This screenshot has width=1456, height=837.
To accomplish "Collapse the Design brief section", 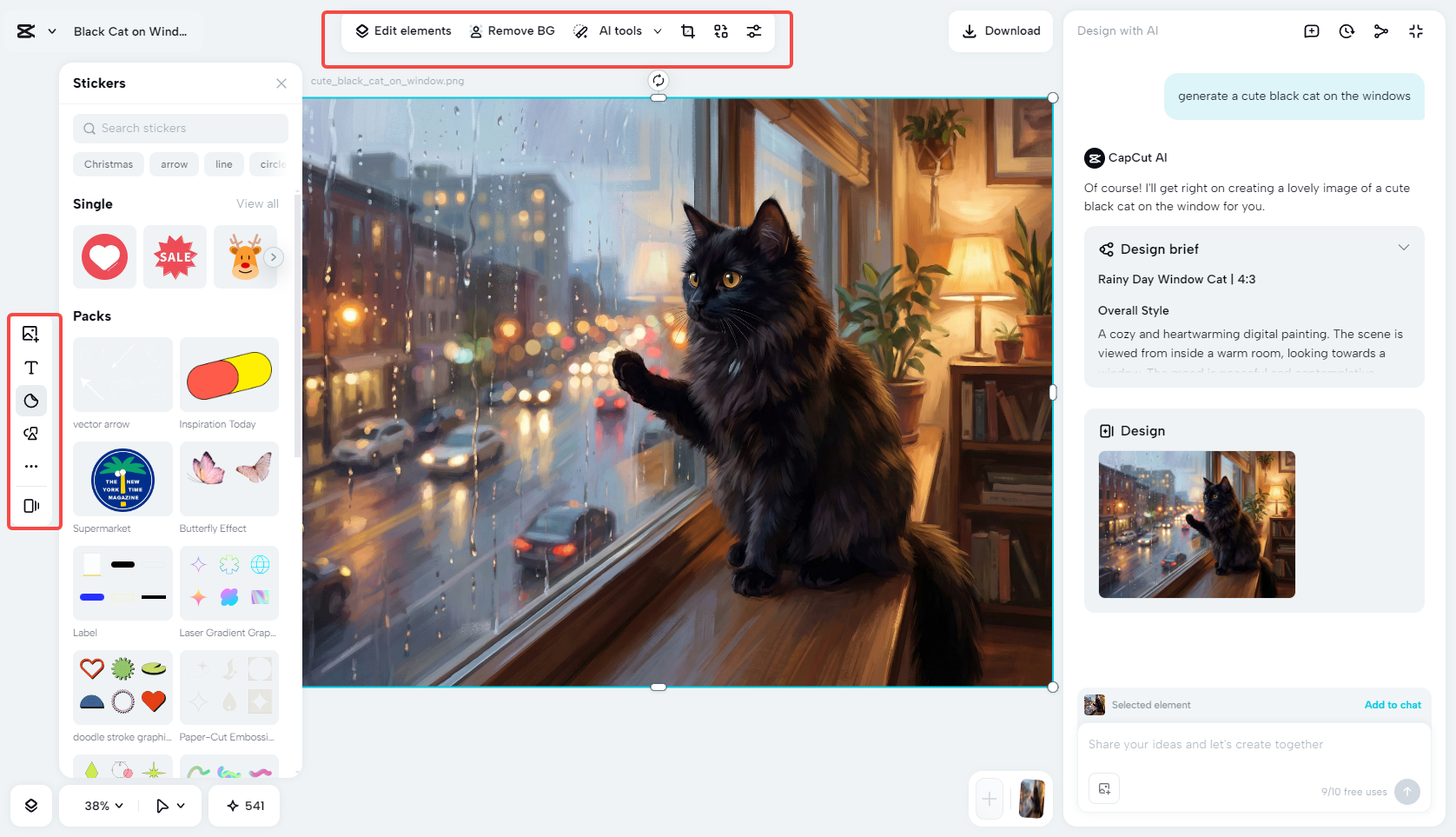I will [x=1404, y=249].
